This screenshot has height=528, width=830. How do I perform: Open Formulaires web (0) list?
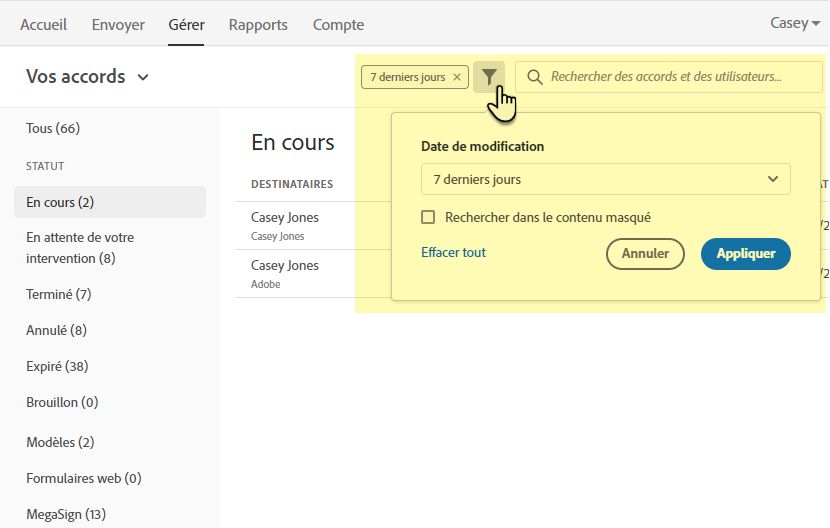(84, 478)
